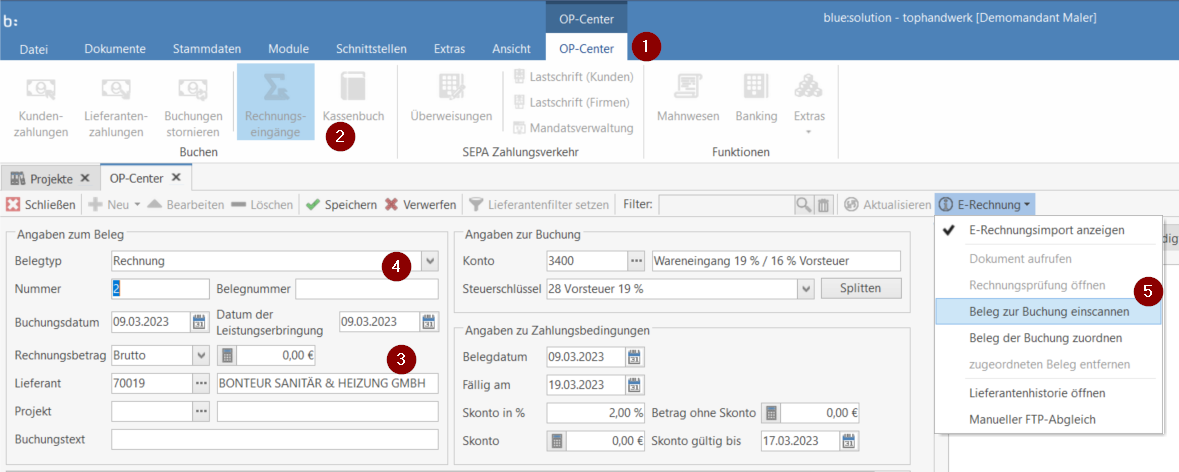Open calendar picker for Buchungsdatum
1179x472 pixels.
click(x=204, y=322)
